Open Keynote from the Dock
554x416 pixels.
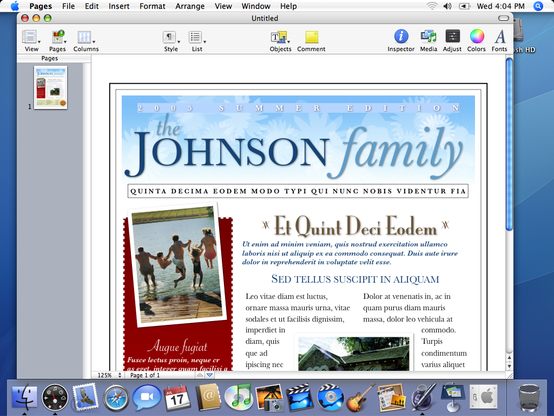pos(453,398)
